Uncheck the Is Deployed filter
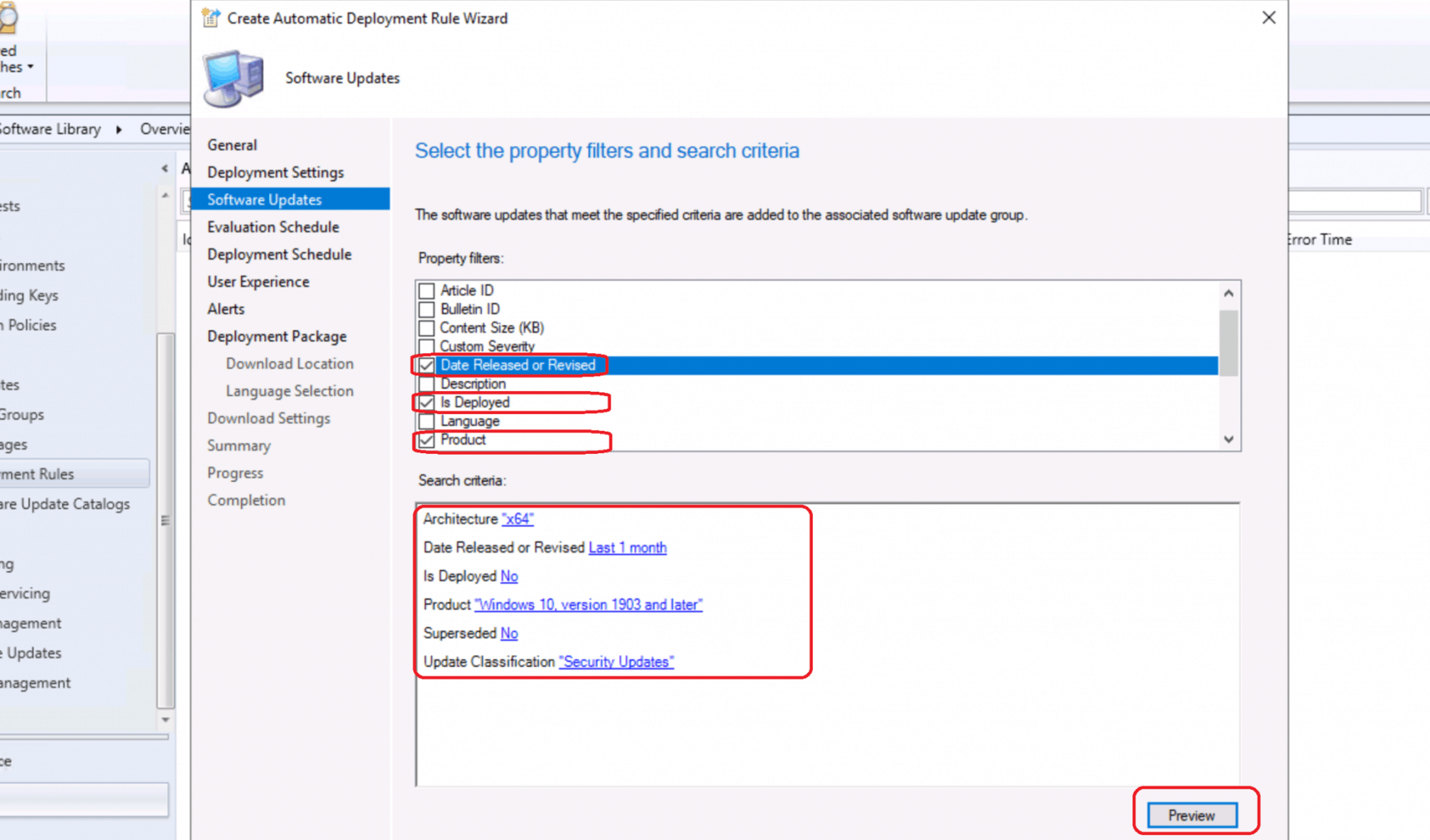Viewport: 1430px width, 840px height. pos(427,402)
